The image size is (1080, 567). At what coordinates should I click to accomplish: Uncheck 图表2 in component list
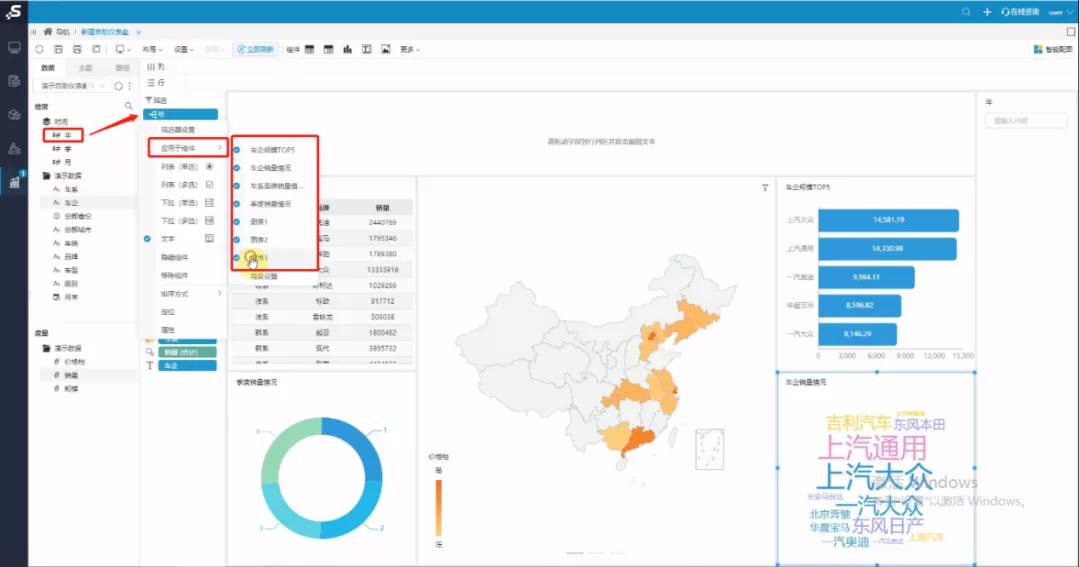[x=237, y=240]
